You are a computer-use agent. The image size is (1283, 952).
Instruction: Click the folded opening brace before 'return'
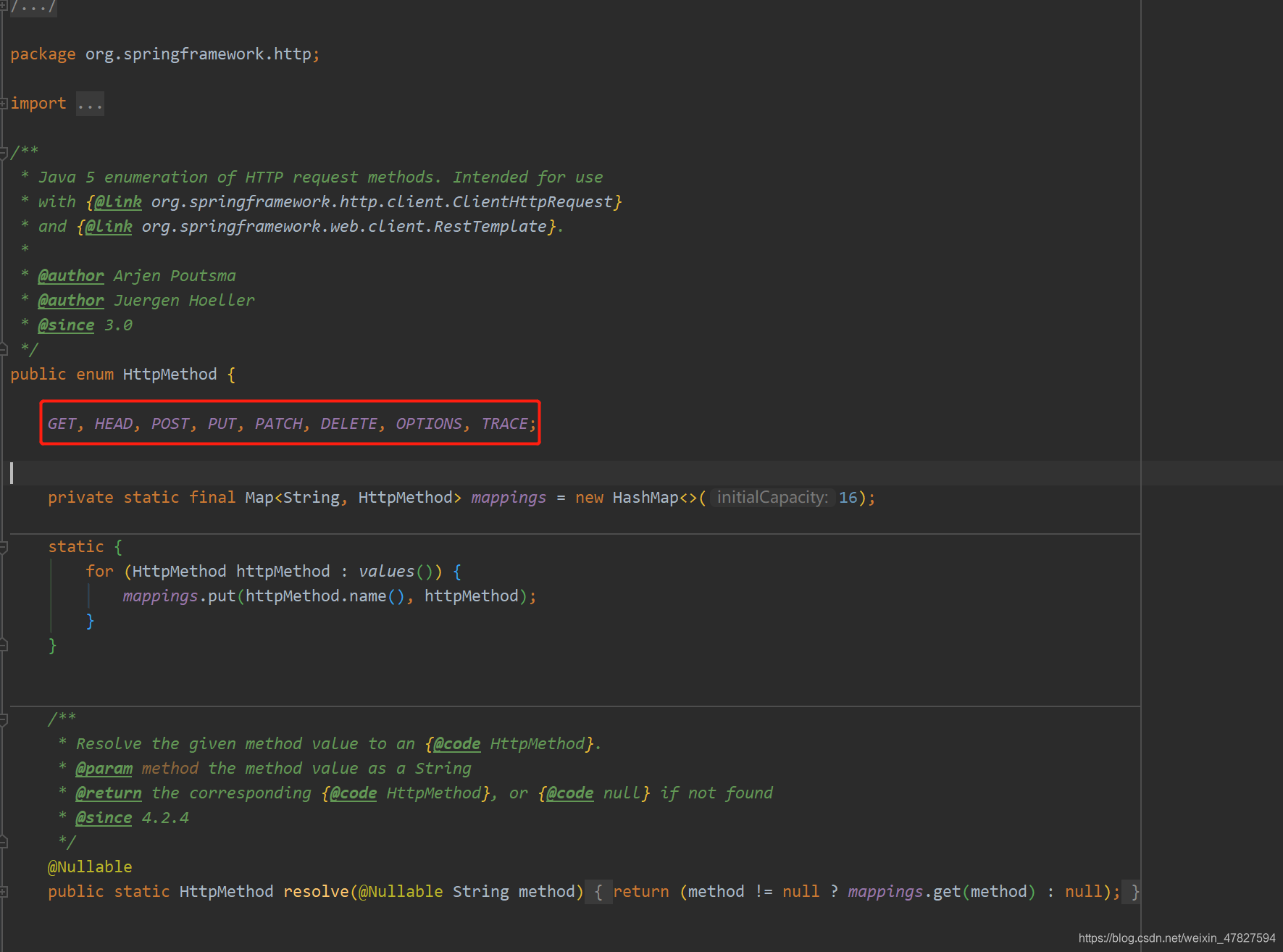pos(598,892)
